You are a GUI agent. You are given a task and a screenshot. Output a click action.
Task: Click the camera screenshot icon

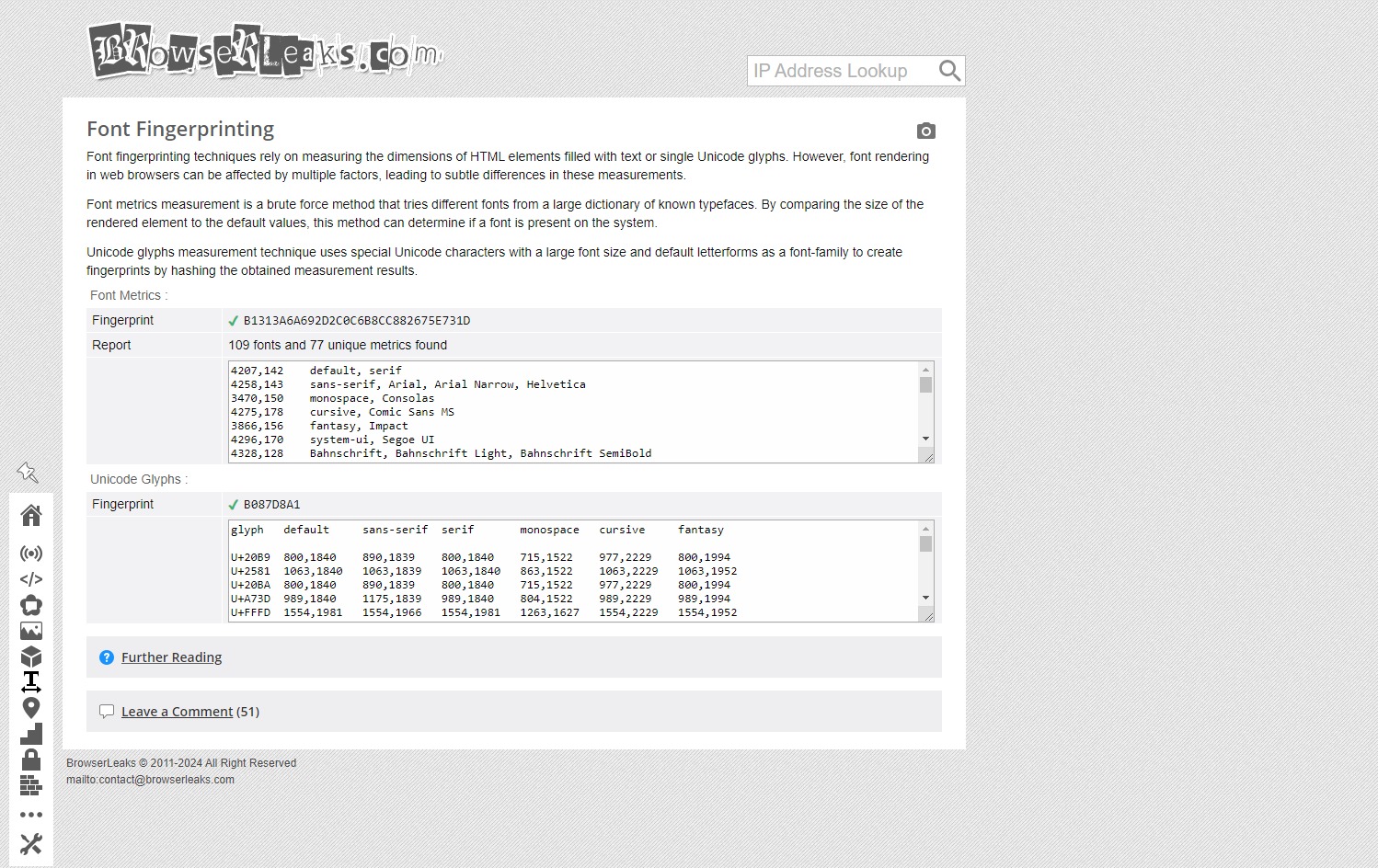point(926,131)
